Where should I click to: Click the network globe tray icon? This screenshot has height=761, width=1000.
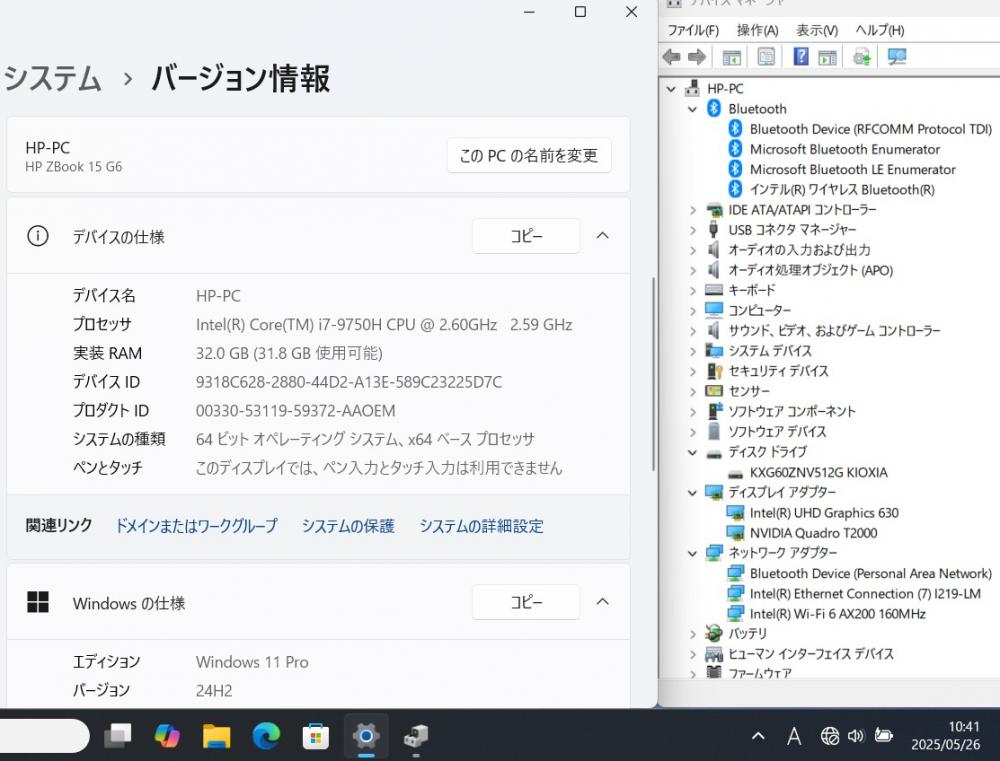coord(830,736)
